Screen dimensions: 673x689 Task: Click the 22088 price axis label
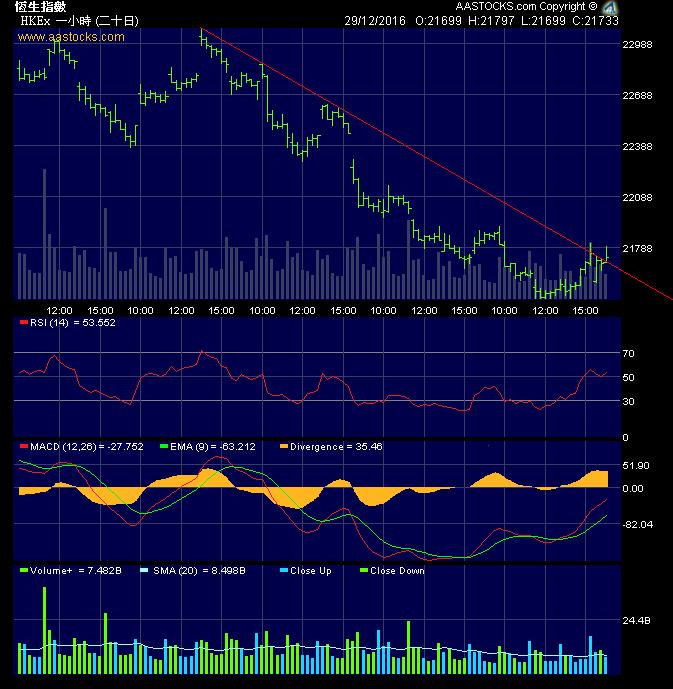(x=637, y=198)
